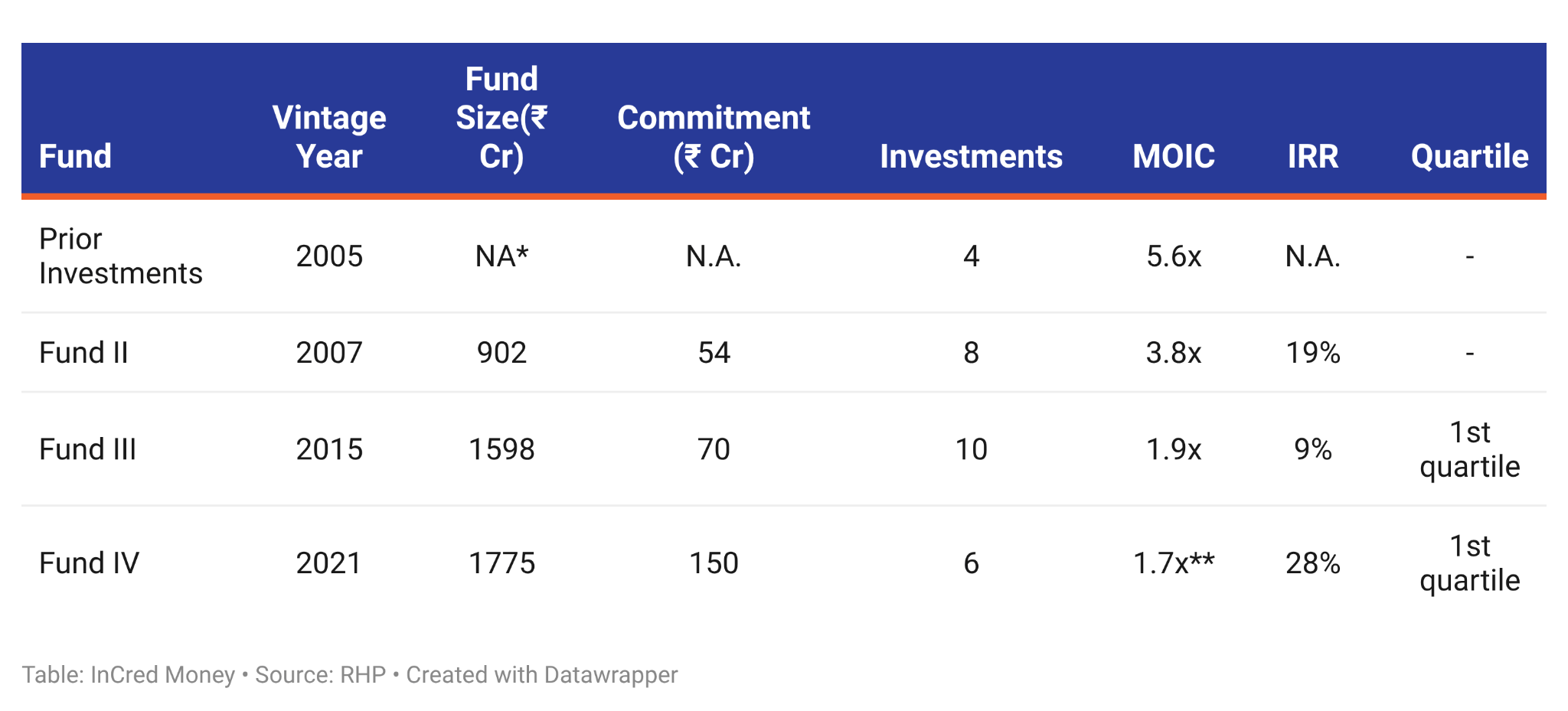Select the 2021 vintage year cell

click(329, 563)
